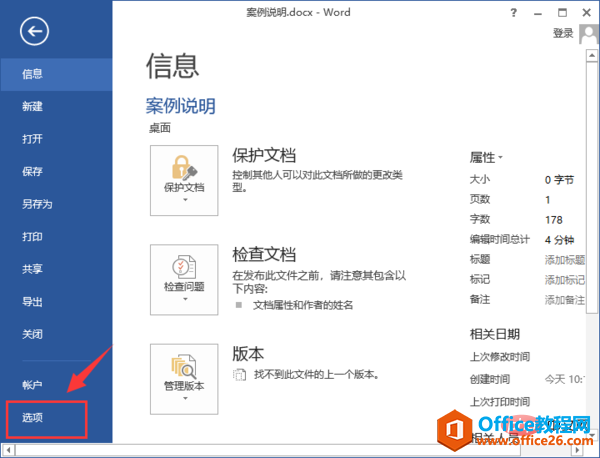Click the '上次修改时间' label

click(x=500, y=357)
